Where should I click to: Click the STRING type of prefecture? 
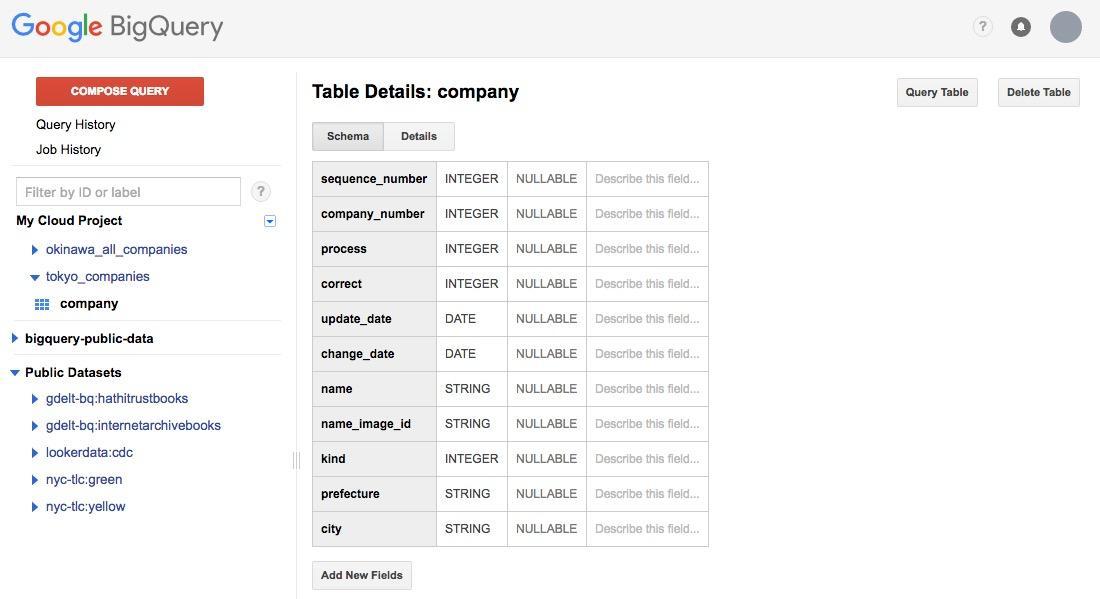tap(467, 494)
